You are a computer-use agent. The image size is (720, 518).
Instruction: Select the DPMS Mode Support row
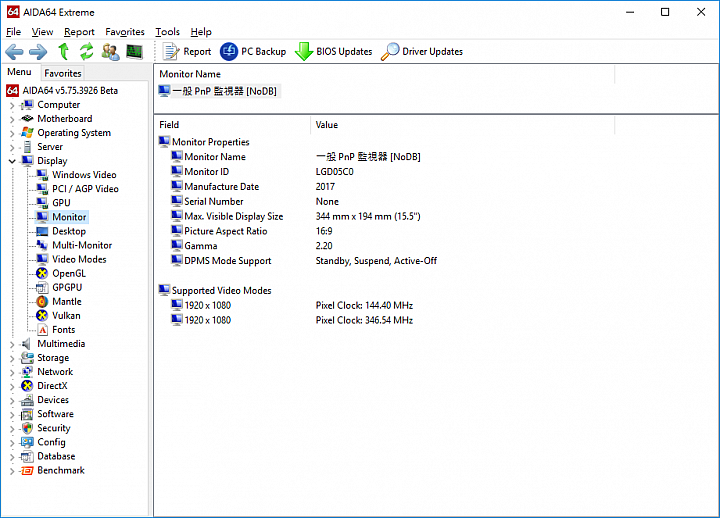coord(304,261)
